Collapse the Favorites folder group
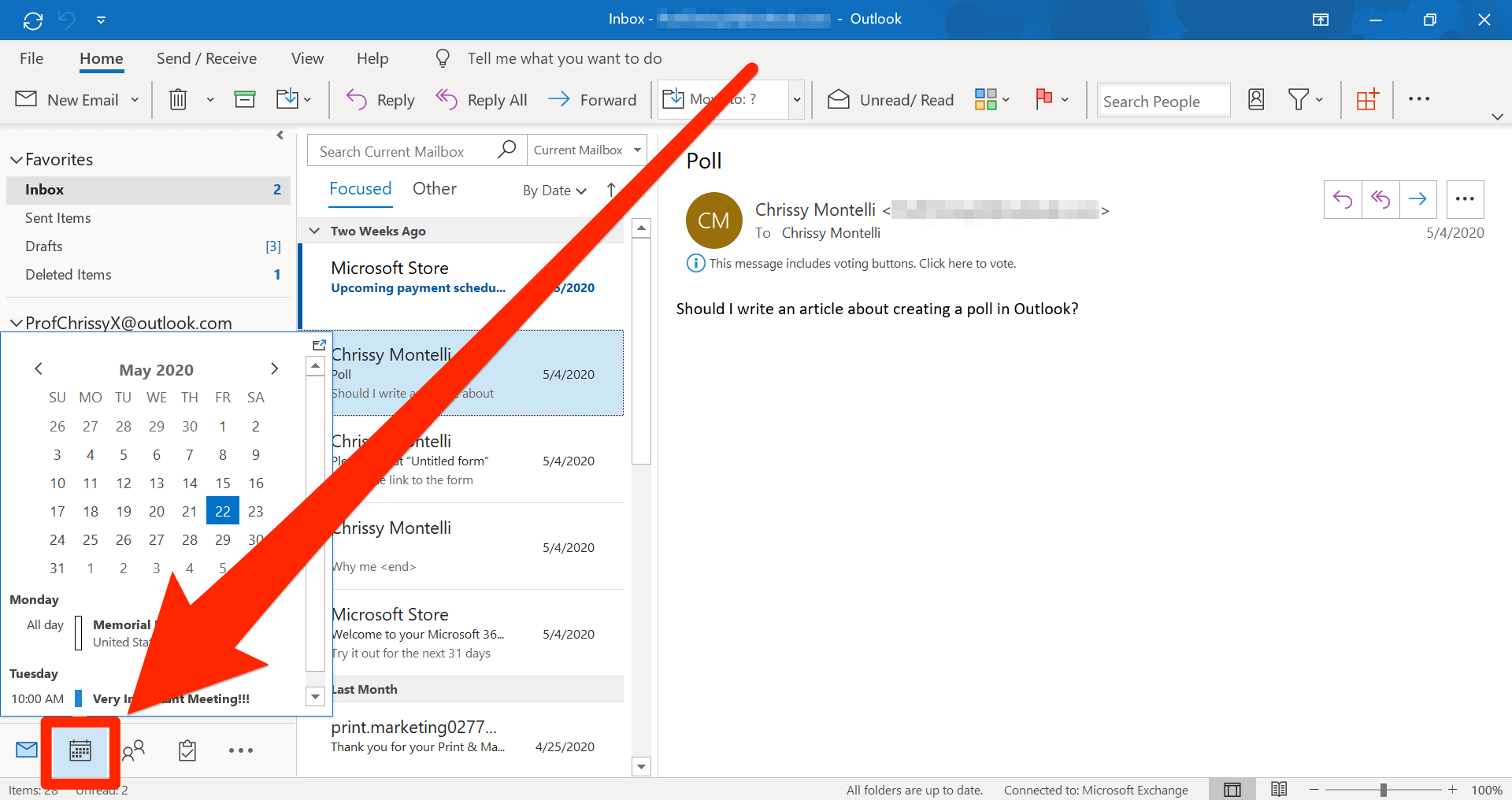The width and height of the screenshot is (1512, 800). 16,160
